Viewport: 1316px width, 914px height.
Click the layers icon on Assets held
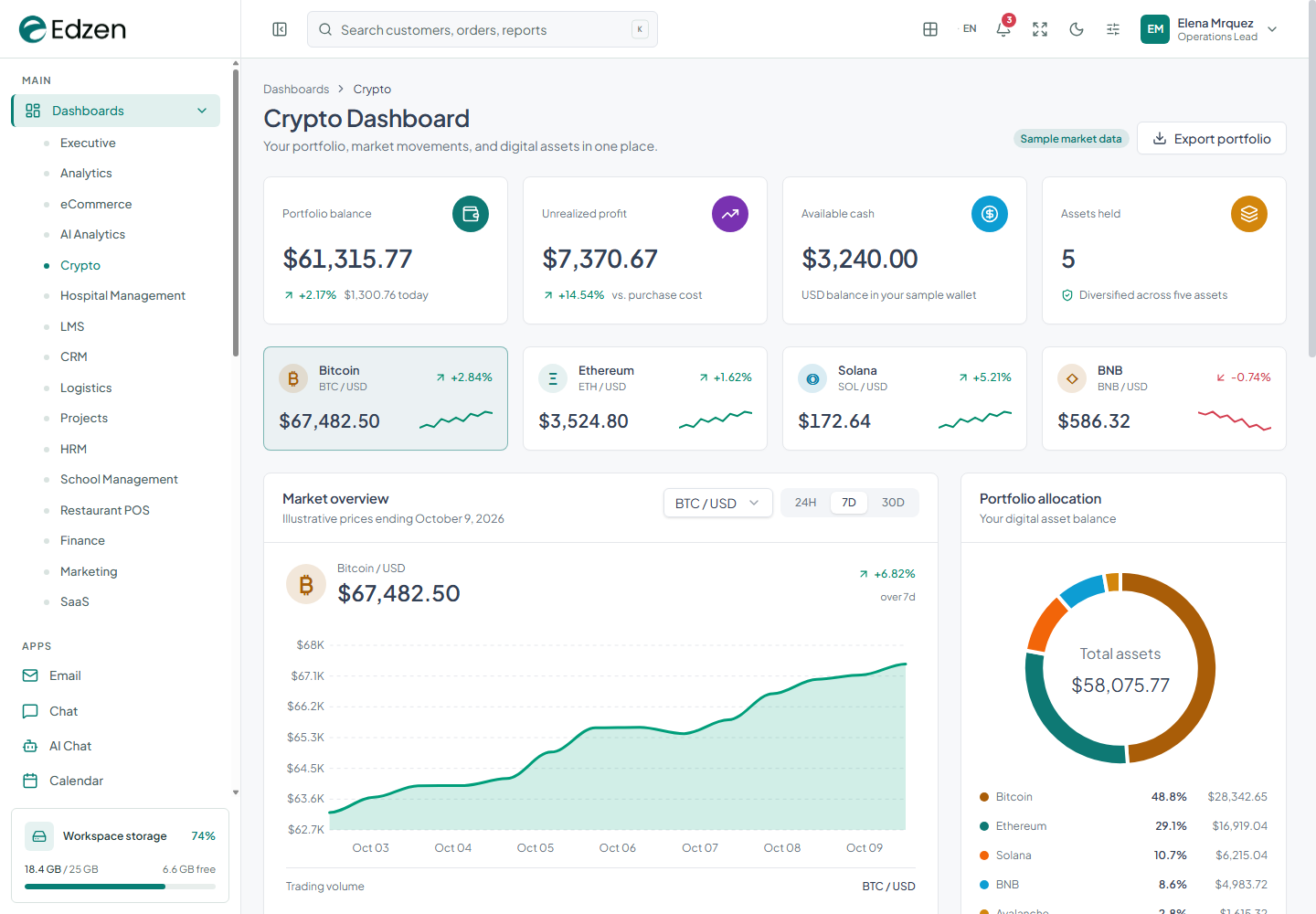1249,214
